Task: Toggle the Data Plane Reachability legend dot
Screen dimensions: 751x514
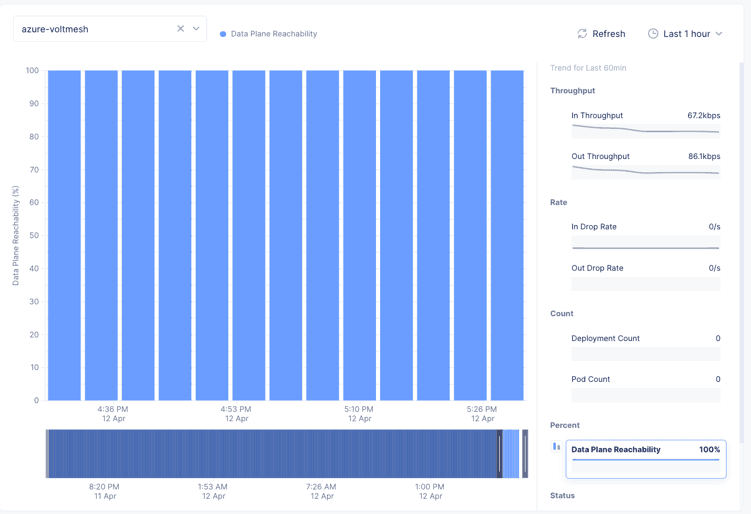Action: click(x=223, y=34)
